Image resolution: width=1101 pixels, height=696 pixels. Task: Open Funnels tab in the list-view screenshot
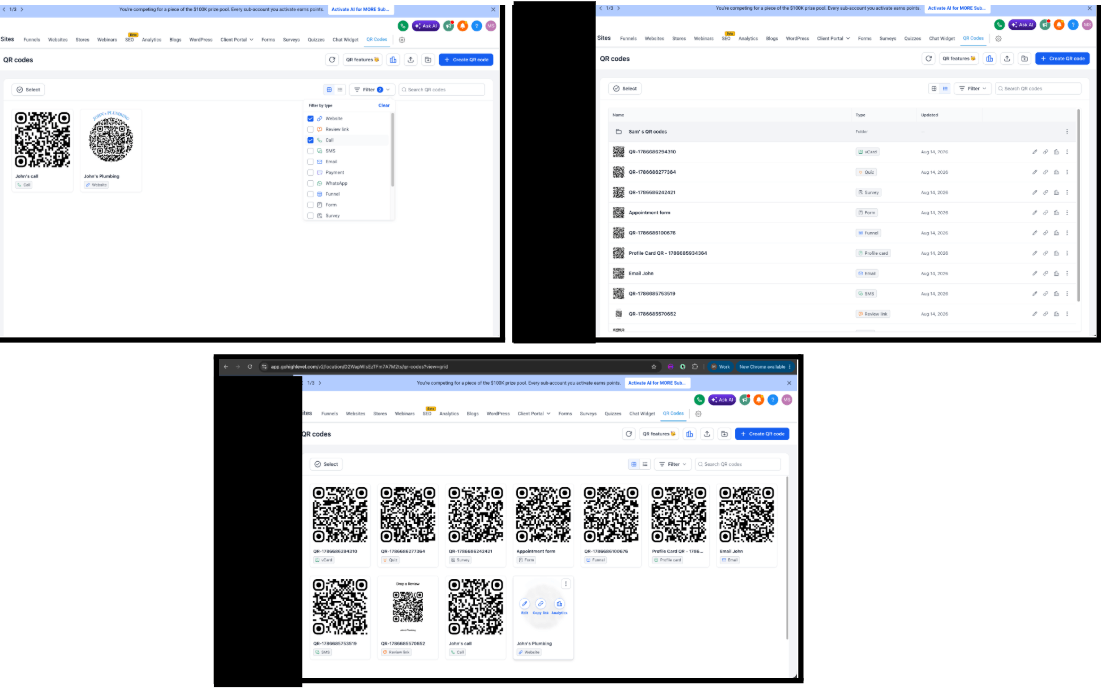[628, 39]
